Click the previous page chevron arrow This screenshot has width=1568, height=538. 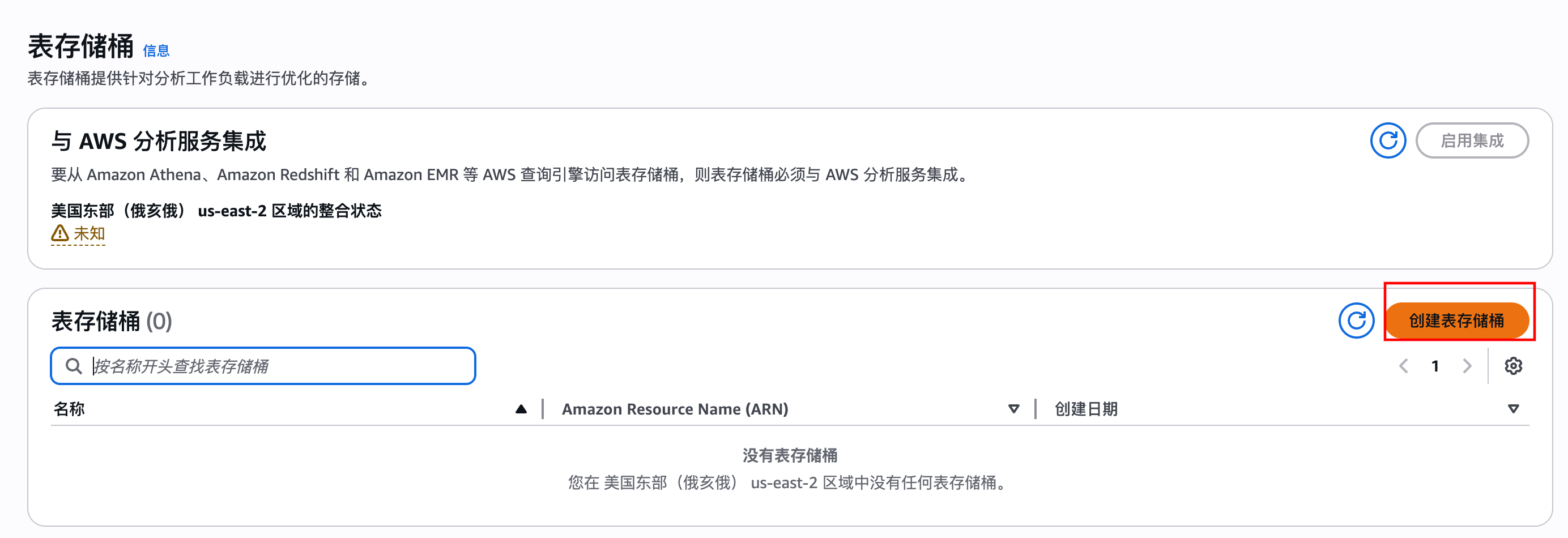coord(1404,366)
